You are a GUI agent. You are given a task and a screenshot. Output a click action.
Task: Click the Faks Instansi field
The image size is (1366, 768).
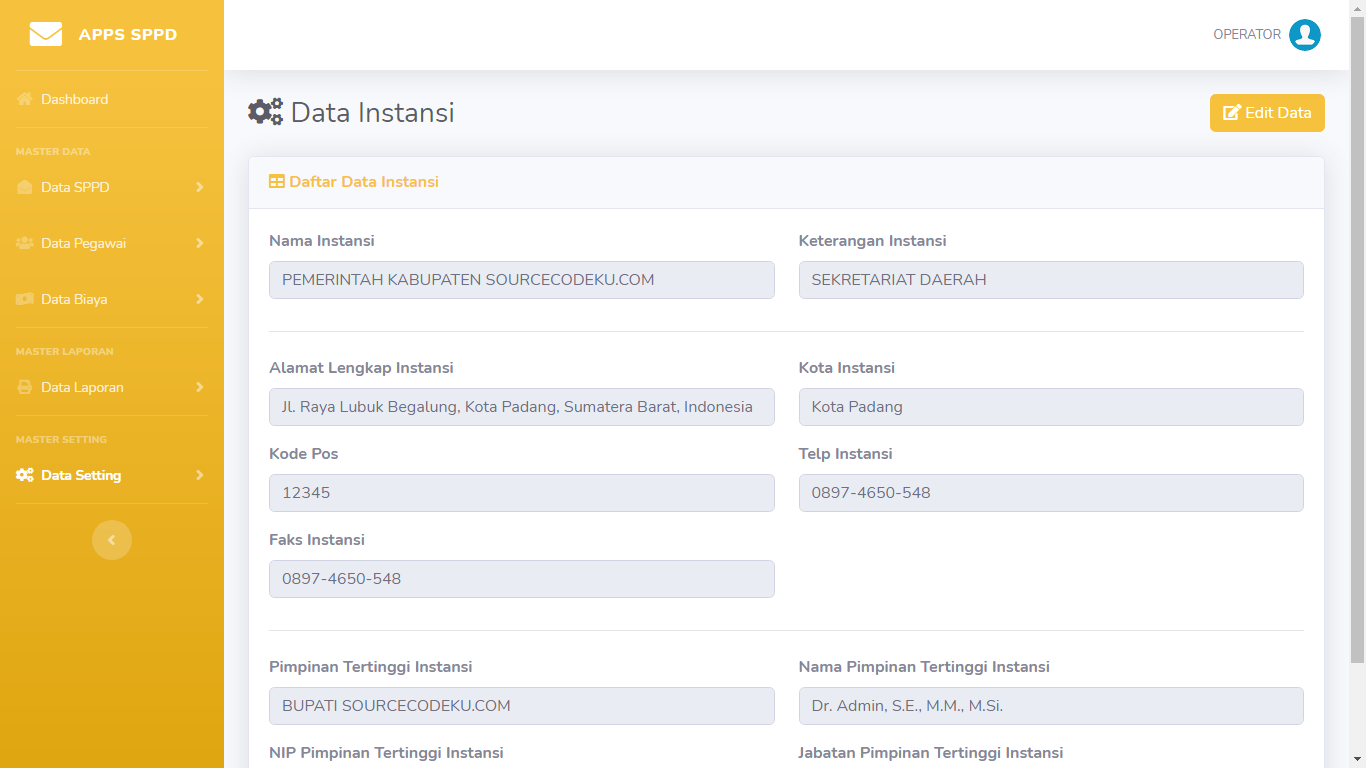(x=522, y=579)
